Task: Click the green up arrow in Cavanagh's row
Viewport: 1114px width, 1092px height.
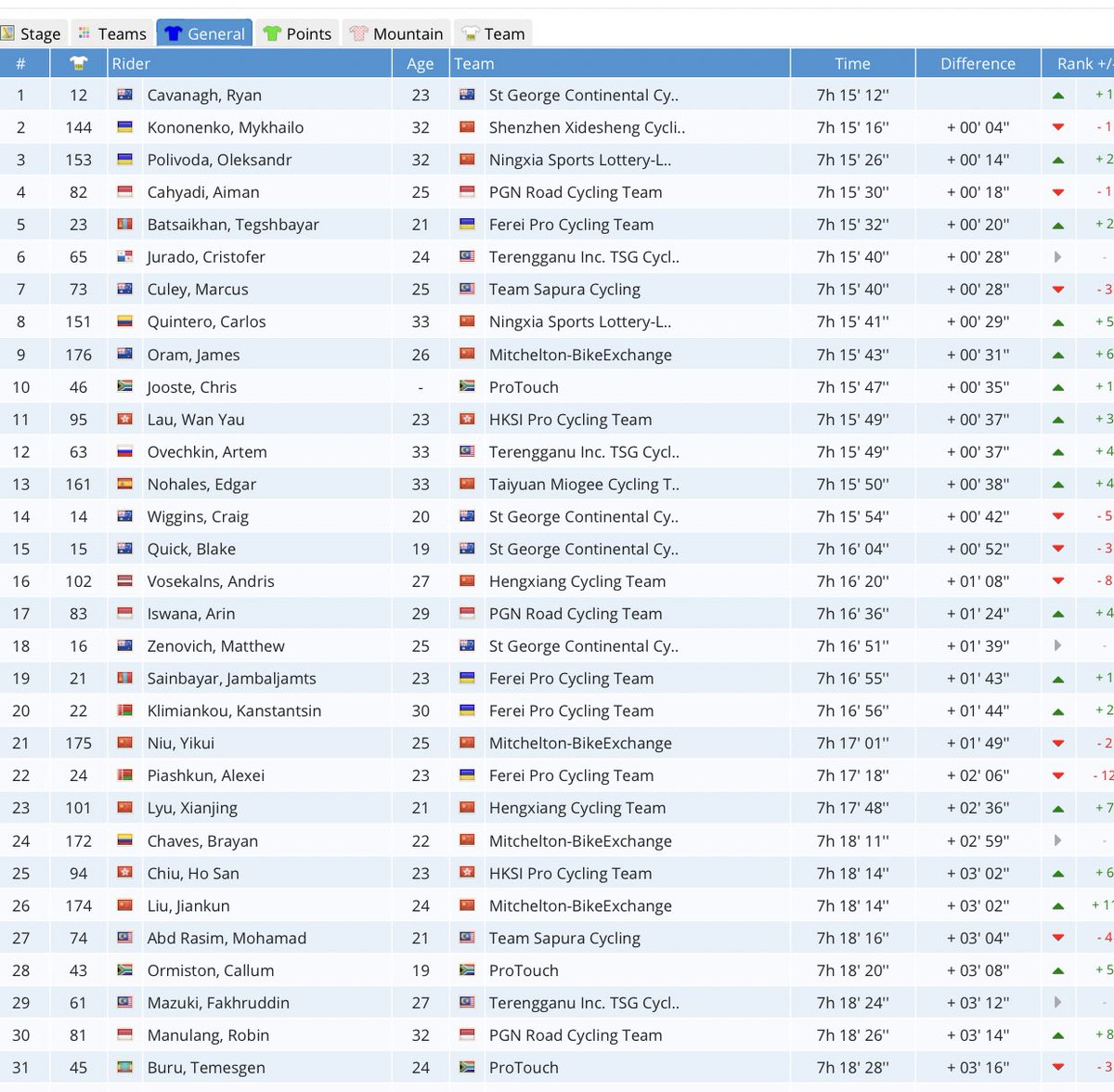Action: (1057, 96)
